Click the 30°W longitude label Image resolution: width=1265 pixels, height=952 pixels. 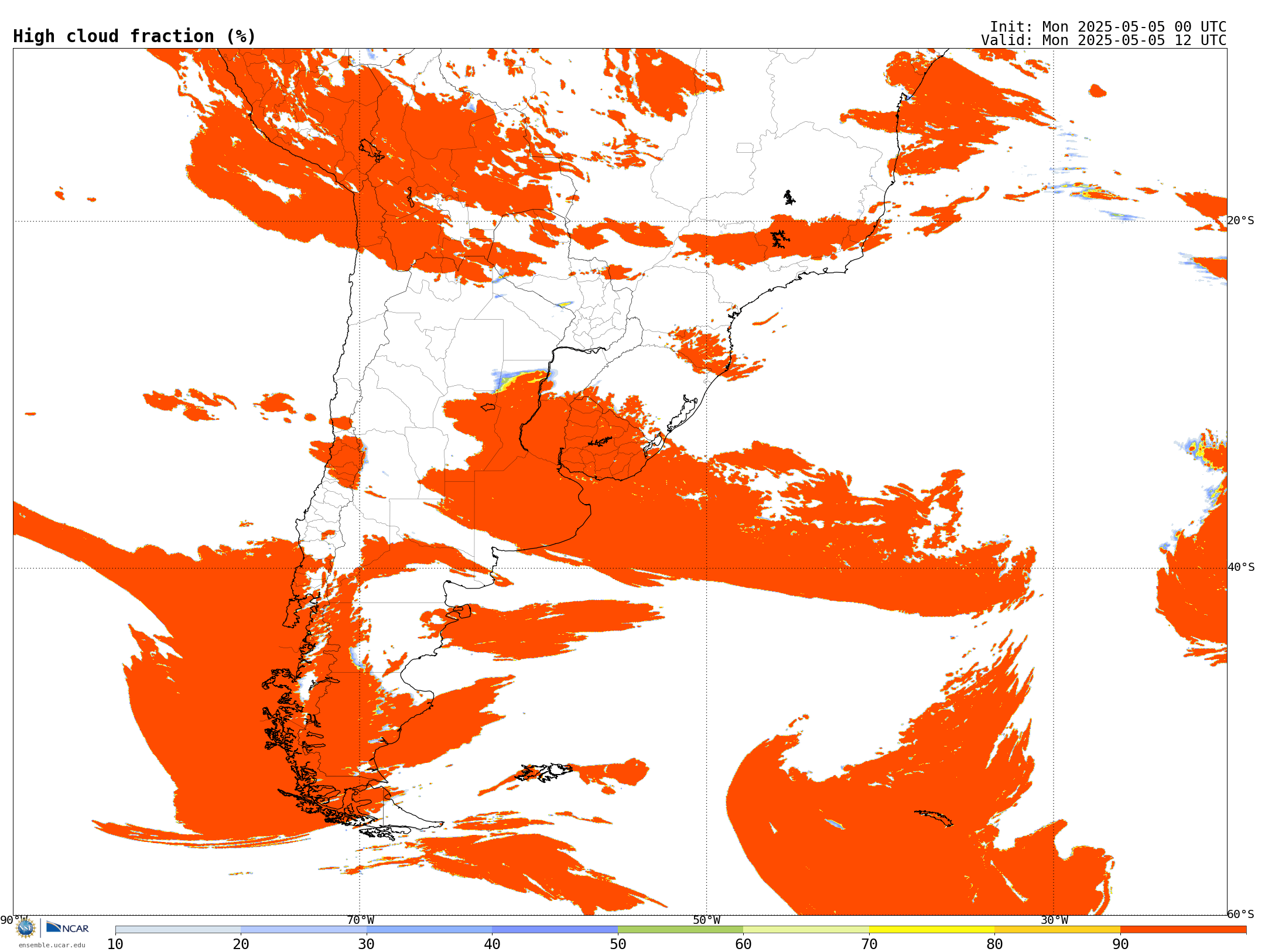click(x=1054, y=920)
